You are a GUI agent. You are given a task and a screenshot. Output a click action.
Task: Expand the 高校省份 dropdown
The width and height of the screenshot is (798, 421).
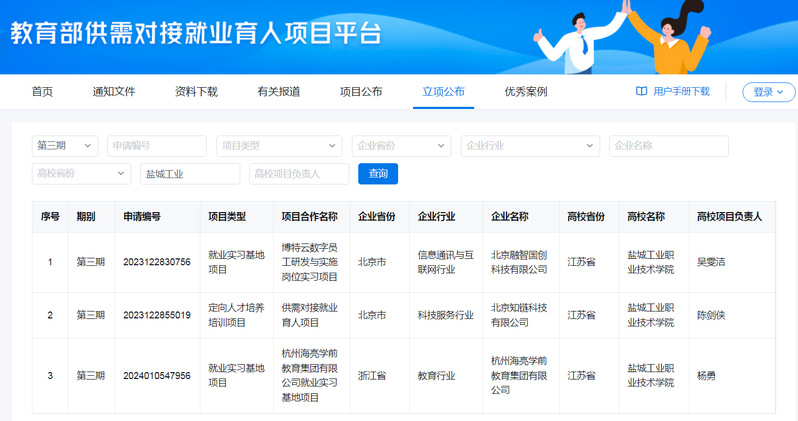click(x=81, y=174)
